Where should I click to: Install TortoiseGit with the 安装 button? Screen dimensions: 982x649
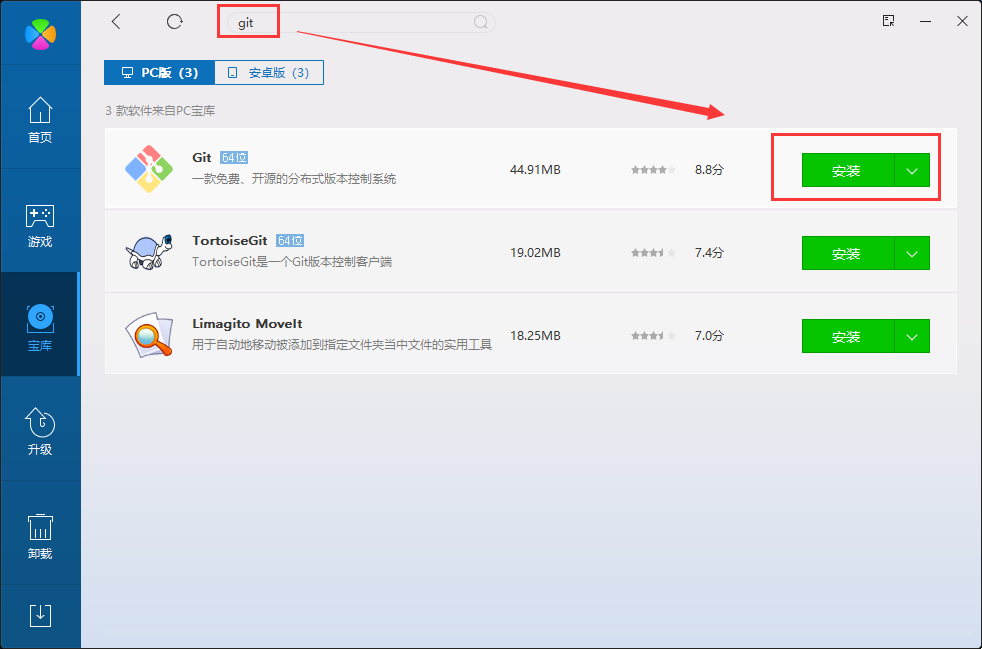(847, 253)
